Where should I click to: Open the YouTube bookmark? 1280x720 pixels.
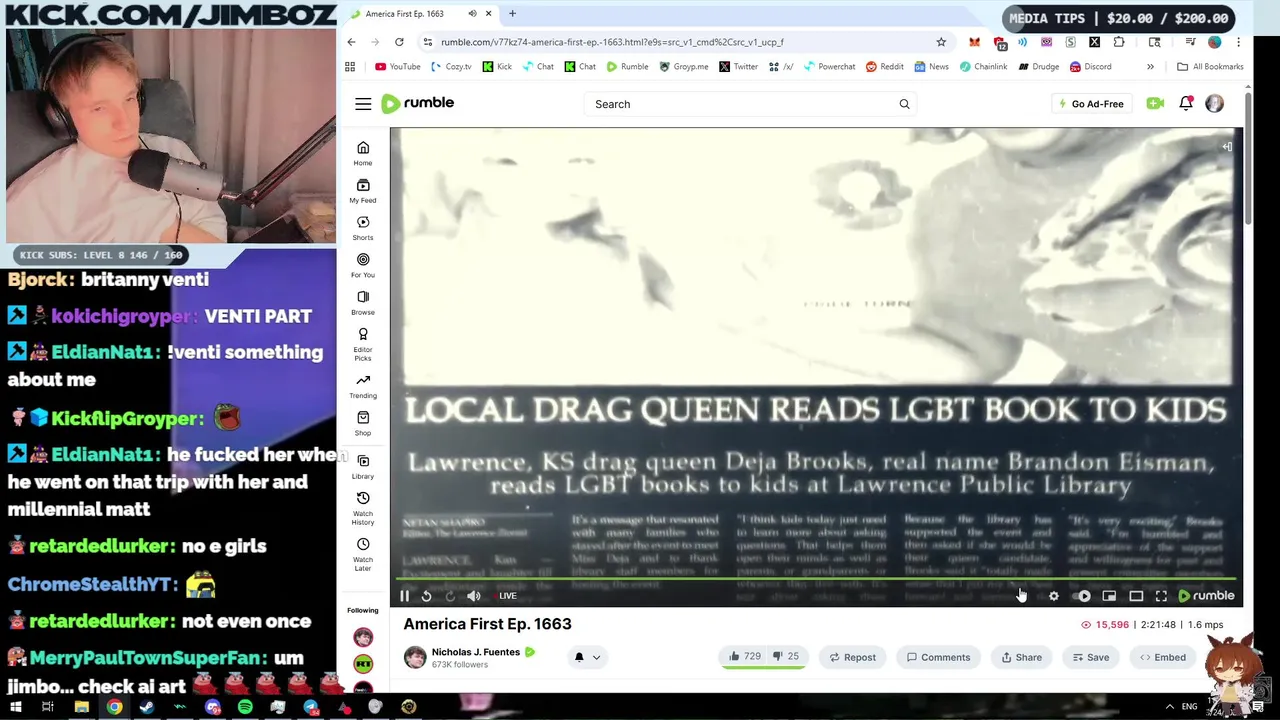(x=397, y=67)
